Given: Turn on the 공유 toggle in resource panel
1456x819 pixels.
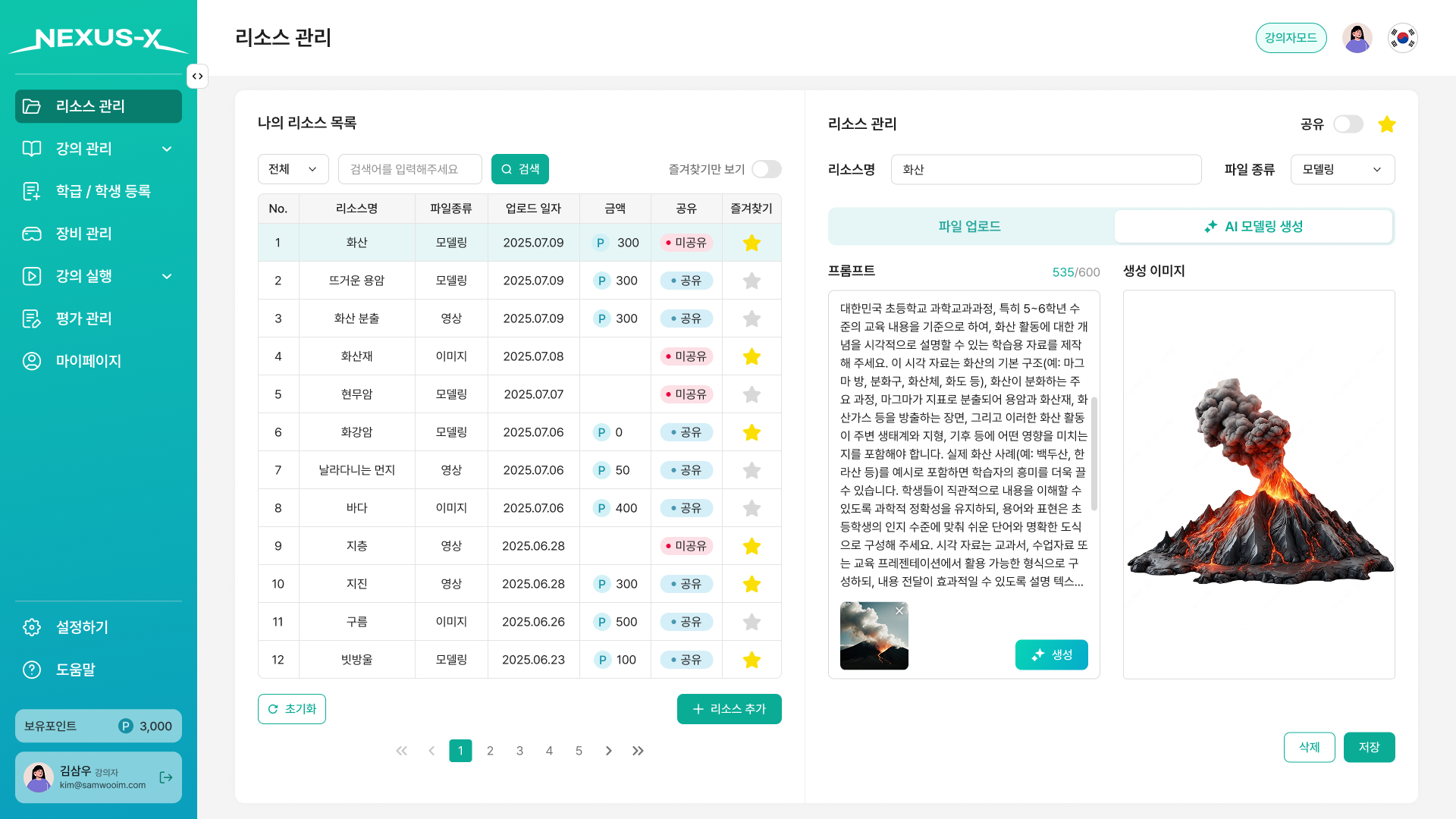Looking at the screenshot, I should [1349, 124].
